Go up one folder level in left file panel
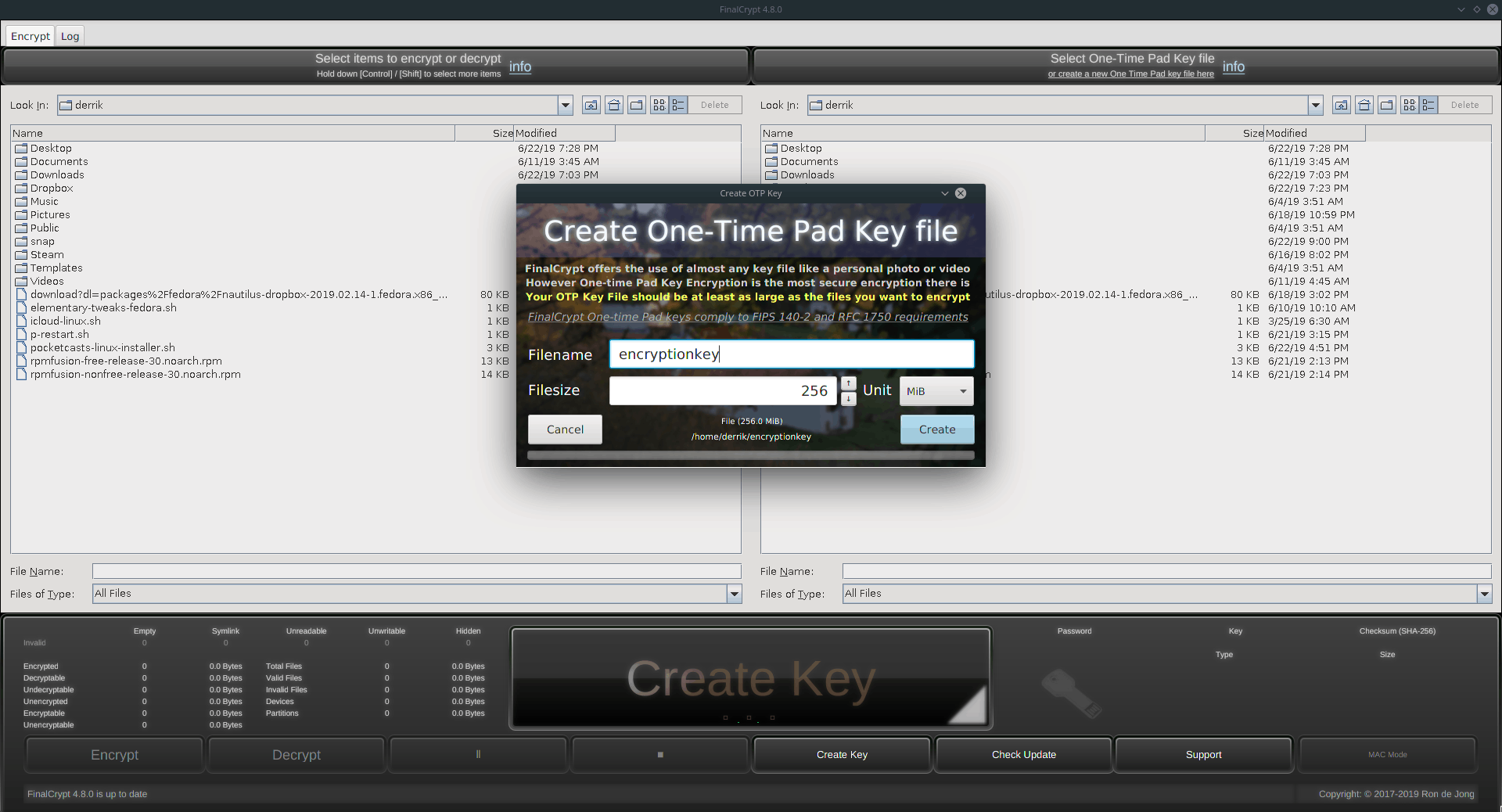 (591, 105)
